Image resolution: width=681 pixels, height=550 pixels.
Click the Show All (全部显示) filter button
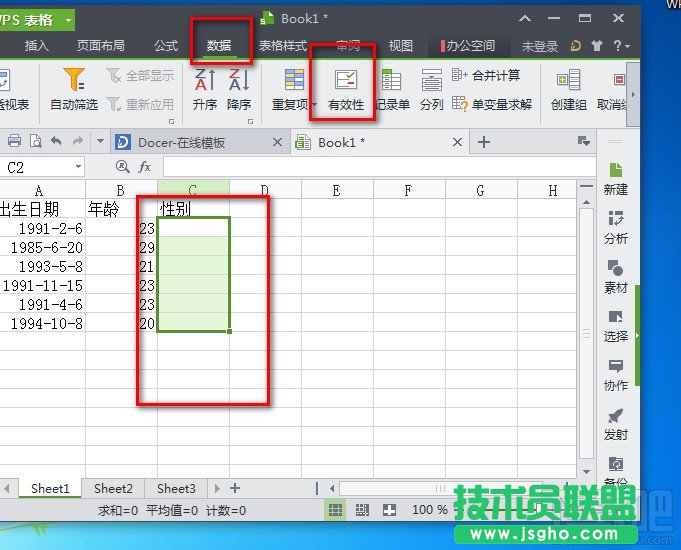(140, 76)
